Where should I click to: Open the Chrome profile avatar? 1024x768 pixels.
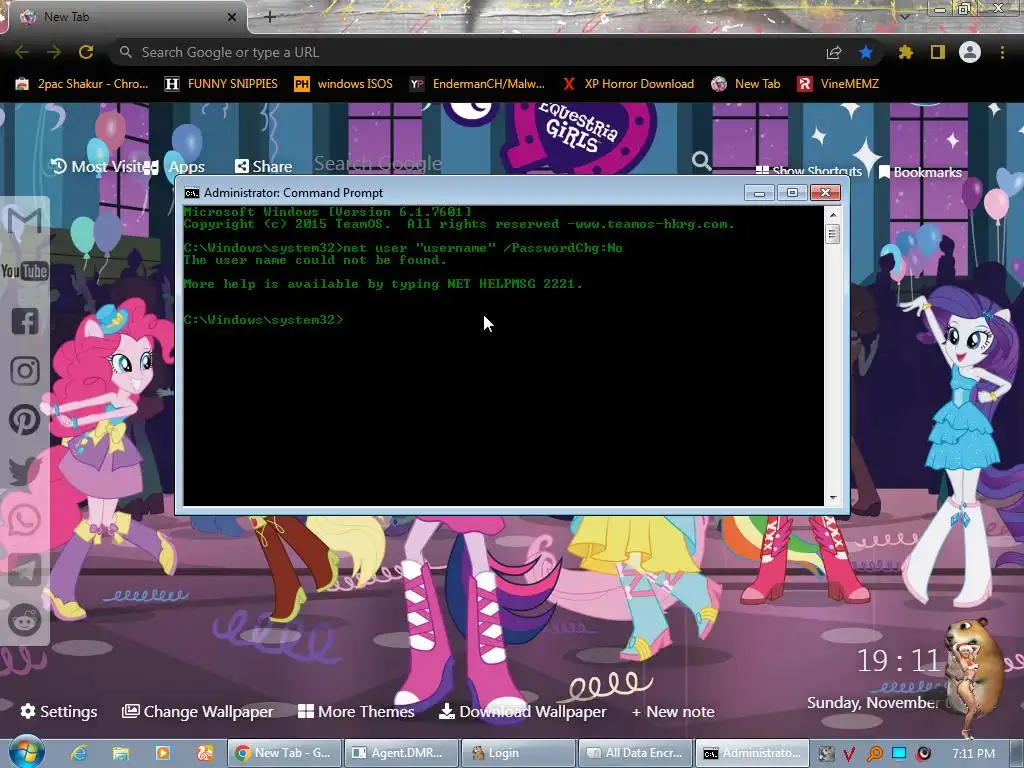(x=970, y=52)
